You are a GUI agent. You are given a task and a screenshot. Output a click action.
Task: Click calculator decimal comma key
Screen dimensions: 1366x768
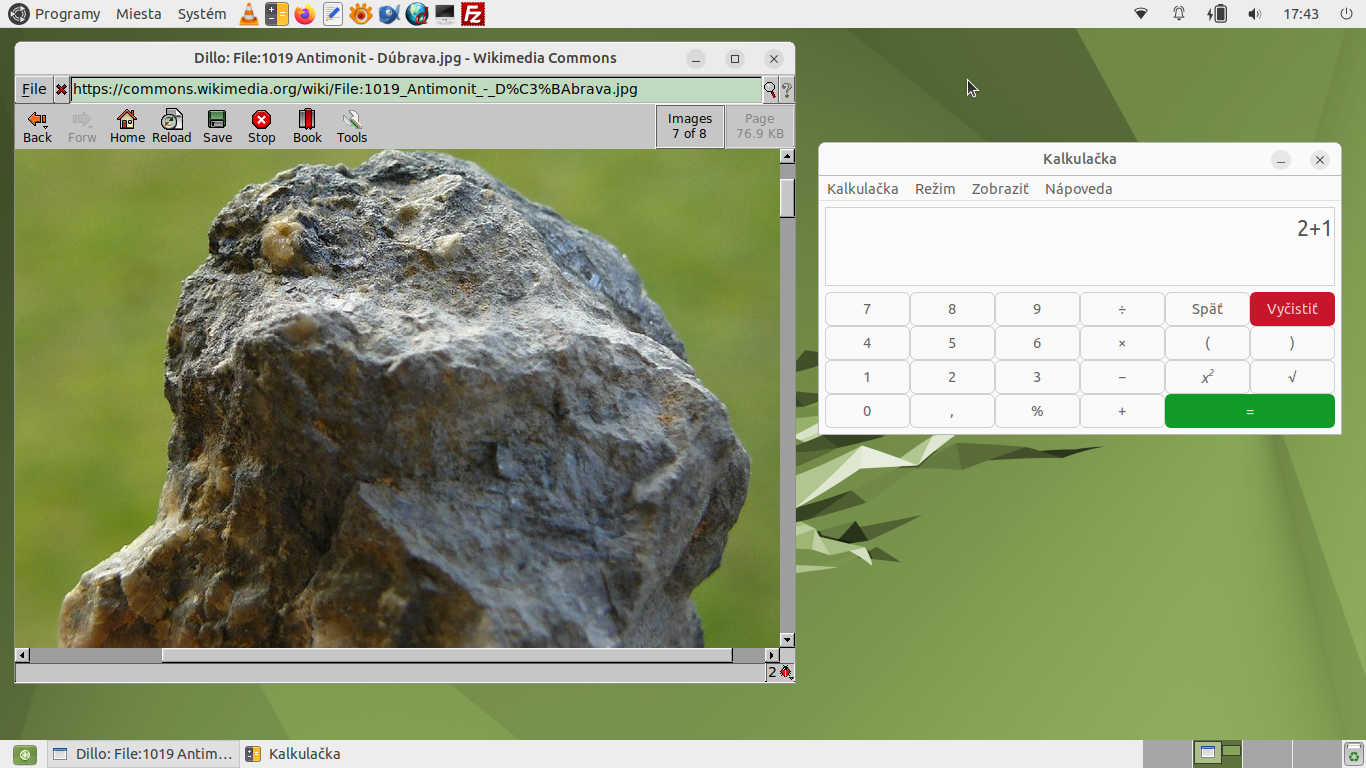tap(952, 411)
